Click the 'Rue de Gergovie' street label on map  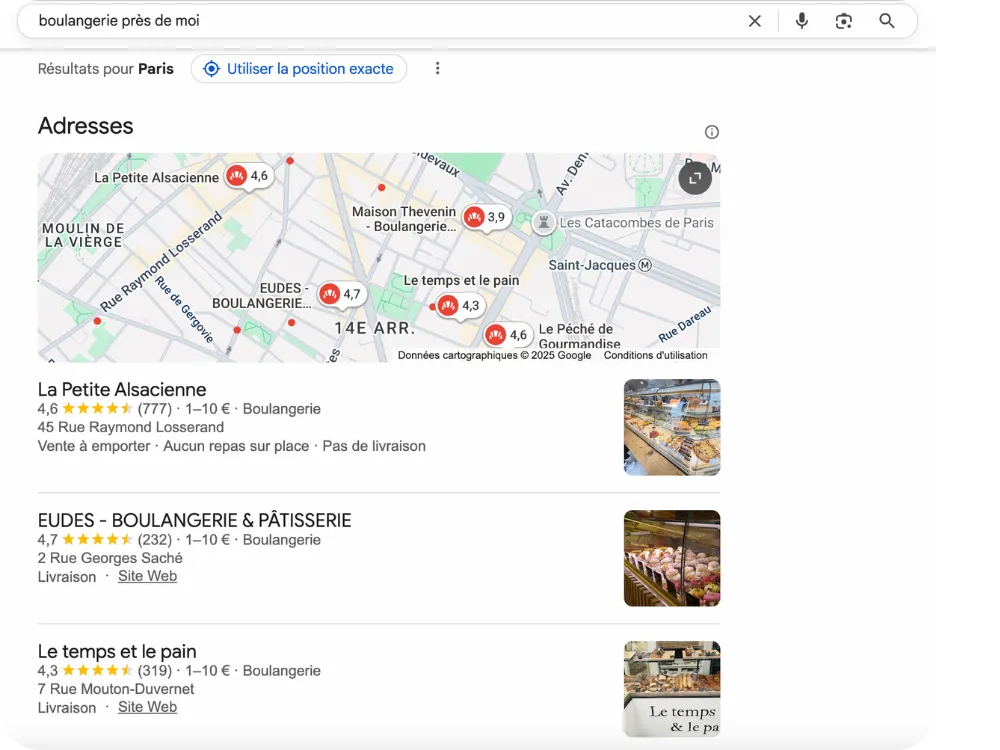(185, 309)
